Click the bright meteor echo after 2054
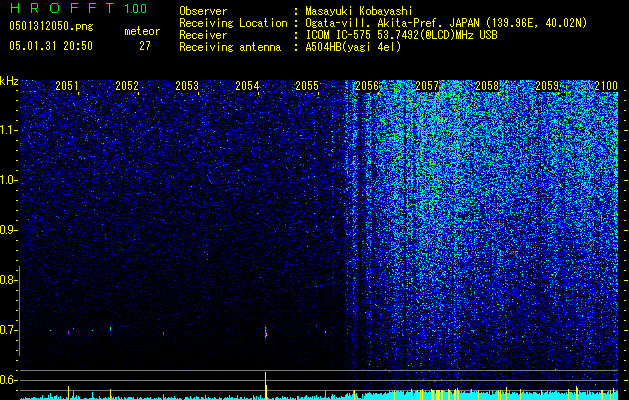The height and width of the screenshot is (400, 629). click(x=266, y=333)
